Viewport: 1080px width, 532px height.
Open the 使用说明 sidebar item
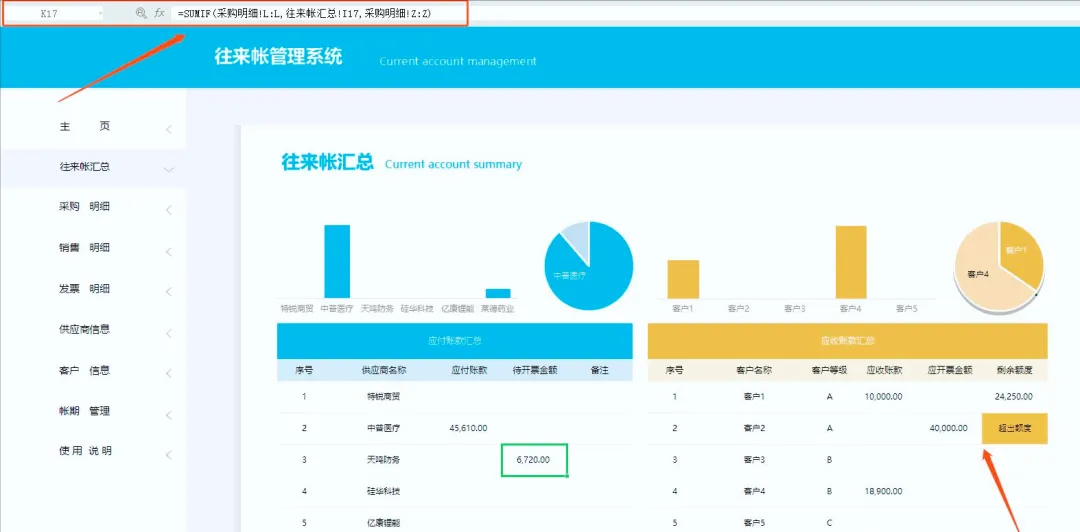(x=85, y=451)
